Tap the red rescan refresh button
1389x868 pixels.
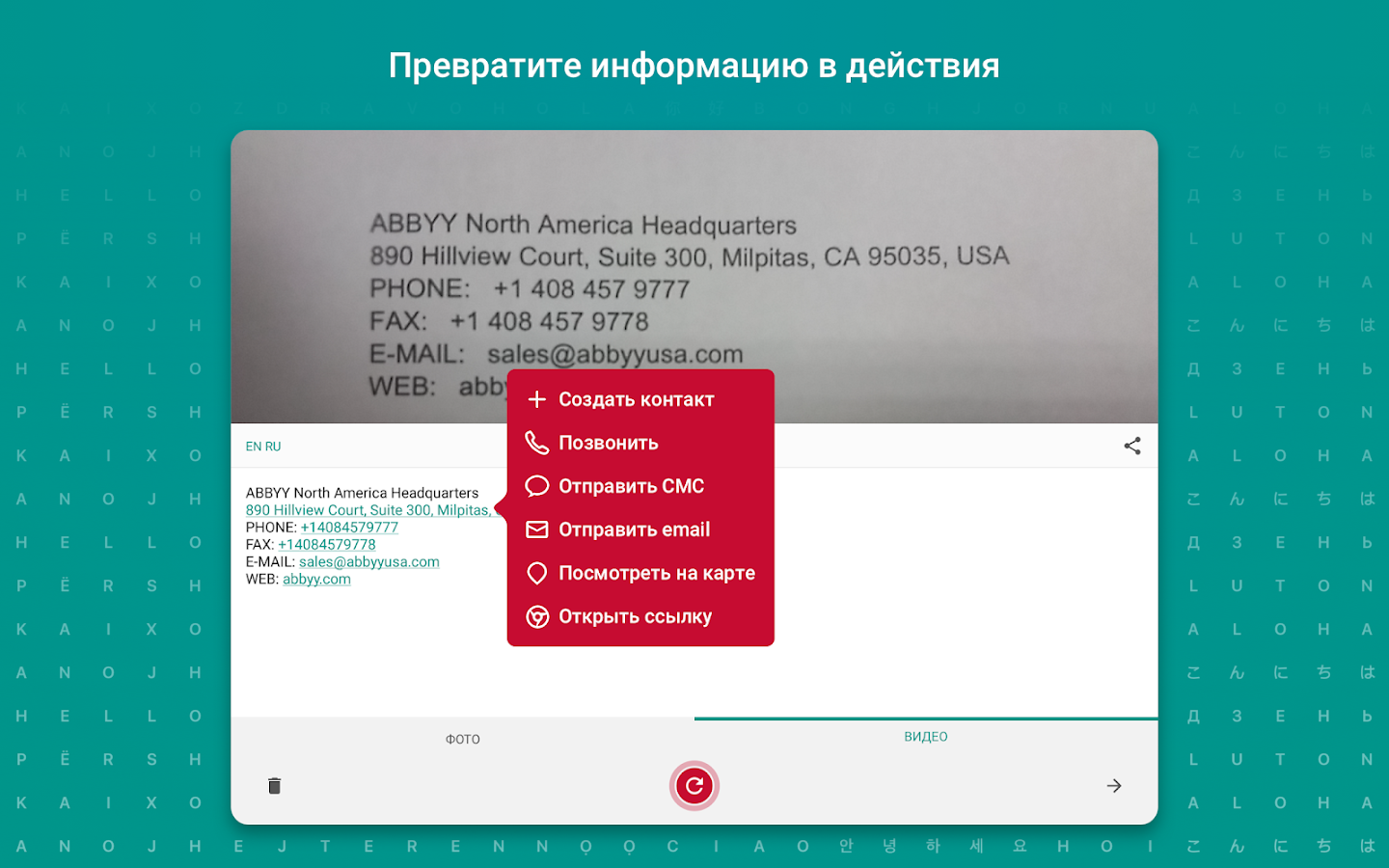[694, 786]
